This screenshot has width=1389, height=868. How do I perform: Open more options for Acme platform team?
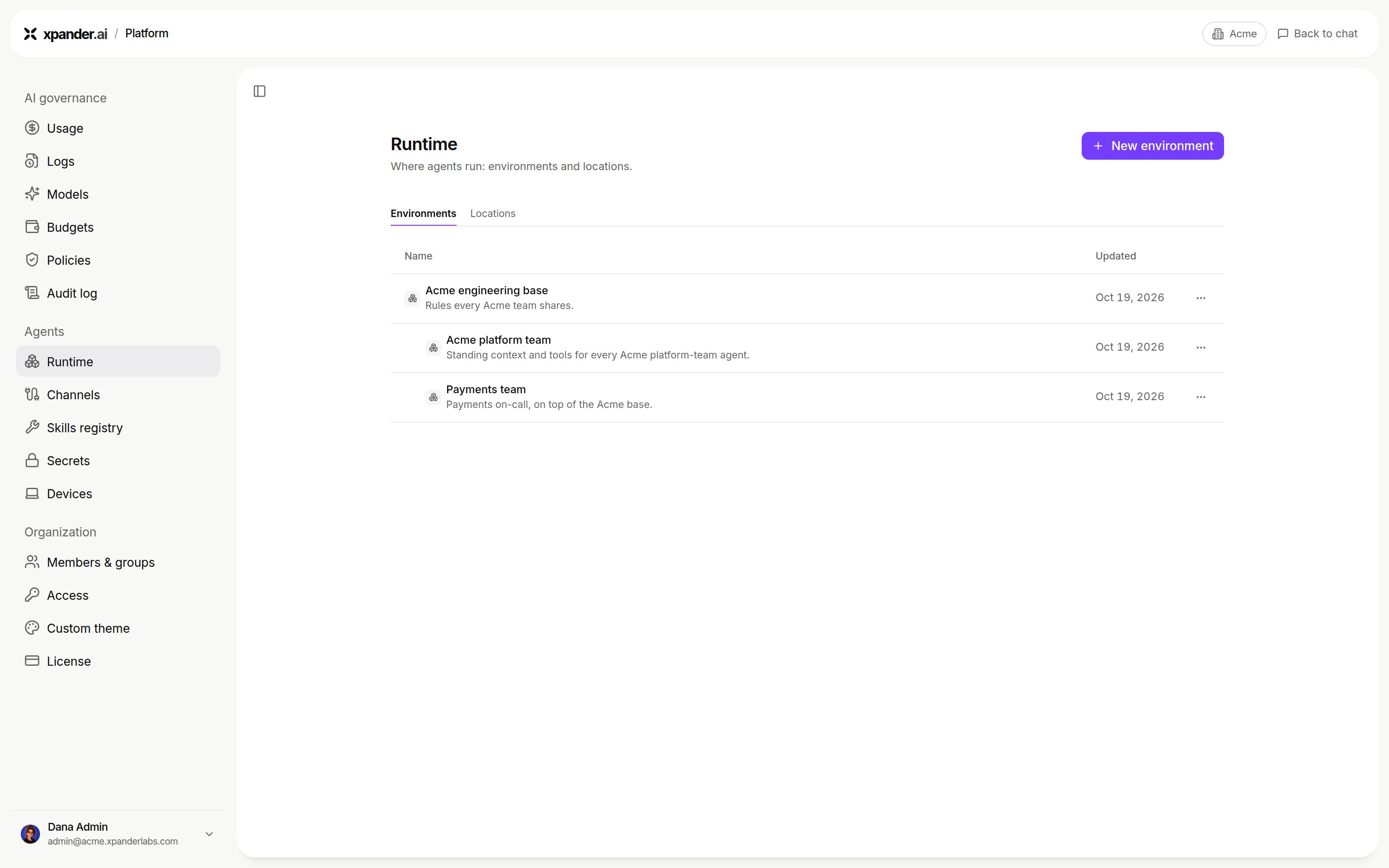pyautogui.click(x=1201, y=347)
